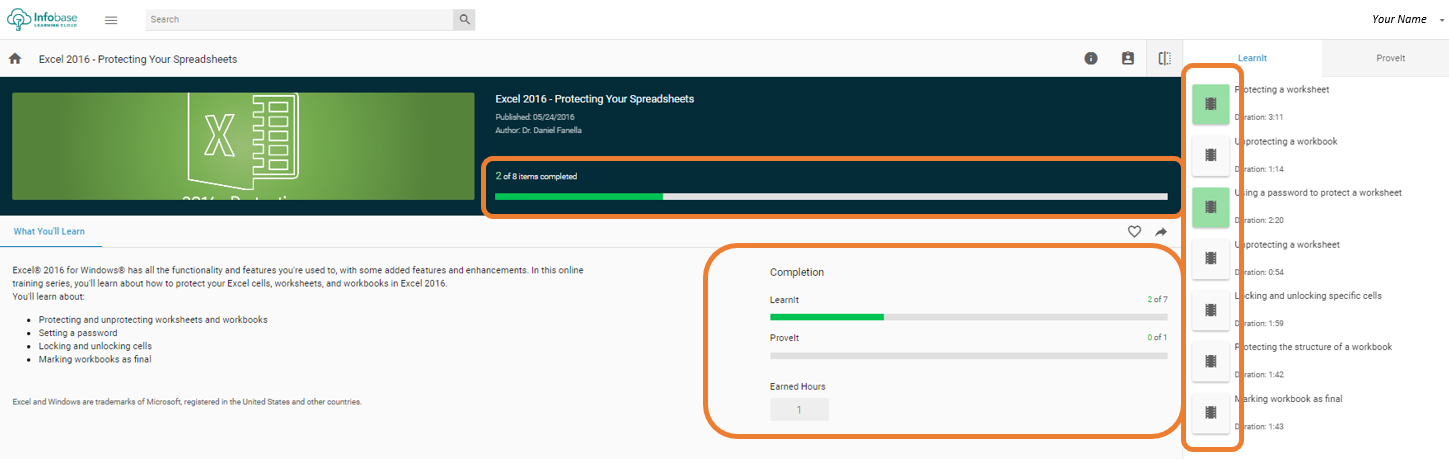Click the 2 of 7 LearnIt count
This screenshot has height=461, width=1449.
[1157, 300]
